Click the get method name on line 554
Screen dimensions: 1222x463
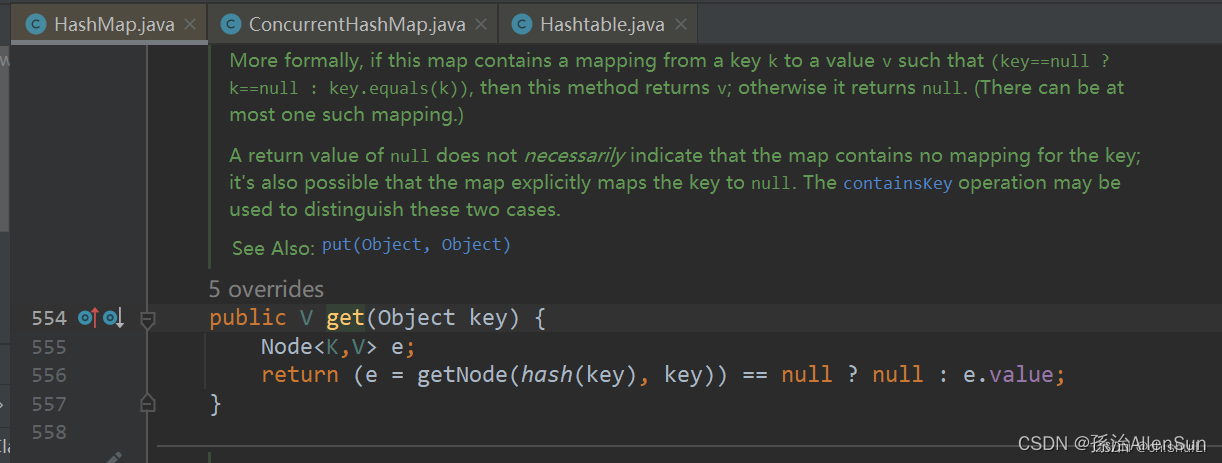[345, 318]
